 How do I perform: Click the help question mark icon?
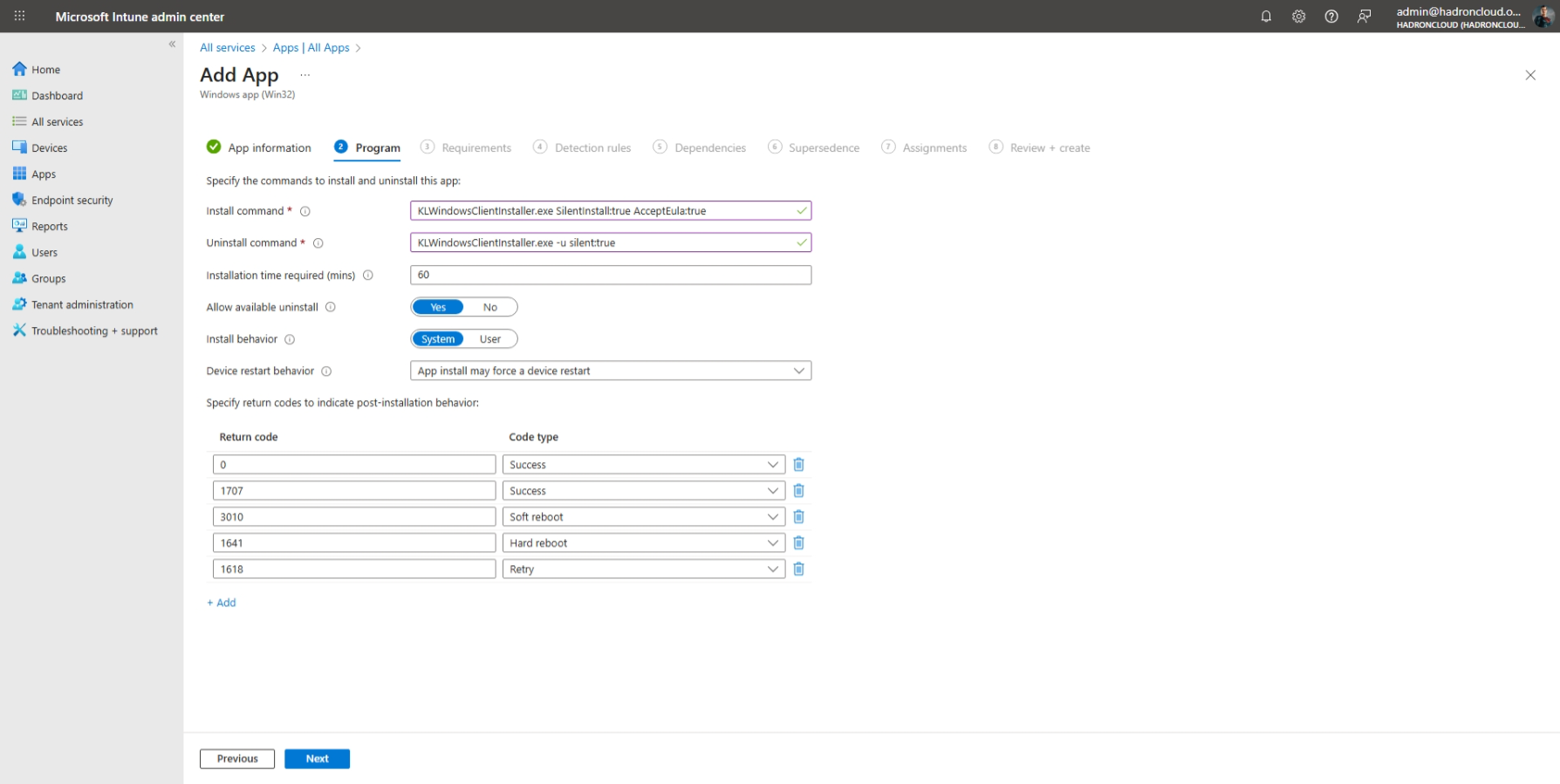[x=1331, y=17]
